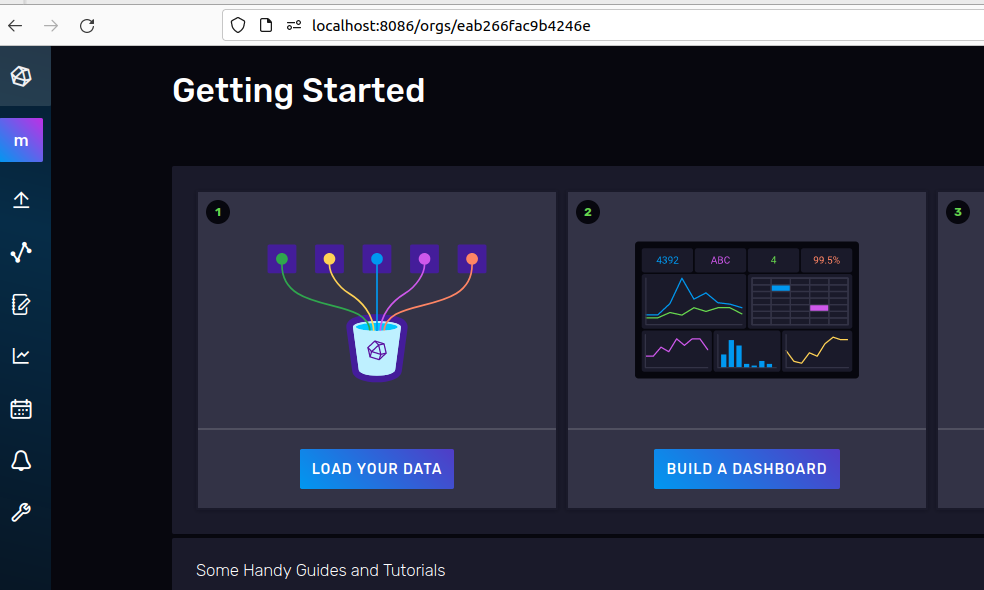The height and width of the screenshot is (590, 984).
Task: Open Tasks calendar icon in sidebar
Action: coord(21,409)
